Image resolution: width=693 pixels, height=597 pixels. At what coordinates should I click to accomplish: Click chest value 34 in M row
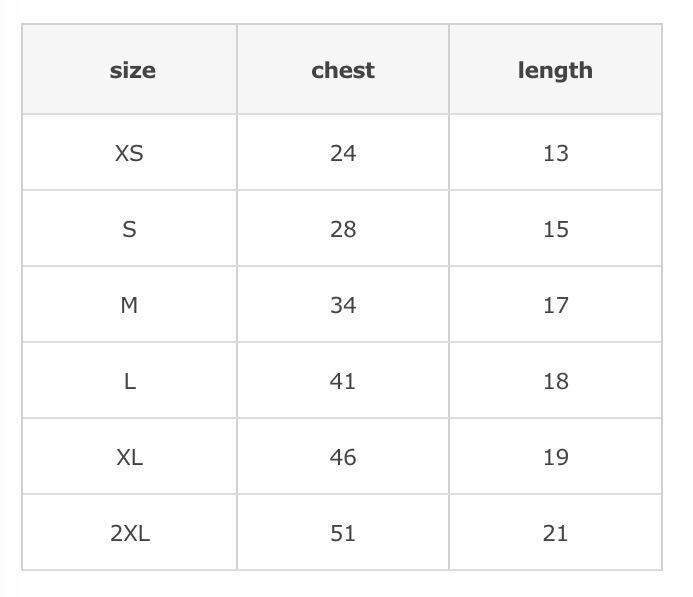(343, 305)
